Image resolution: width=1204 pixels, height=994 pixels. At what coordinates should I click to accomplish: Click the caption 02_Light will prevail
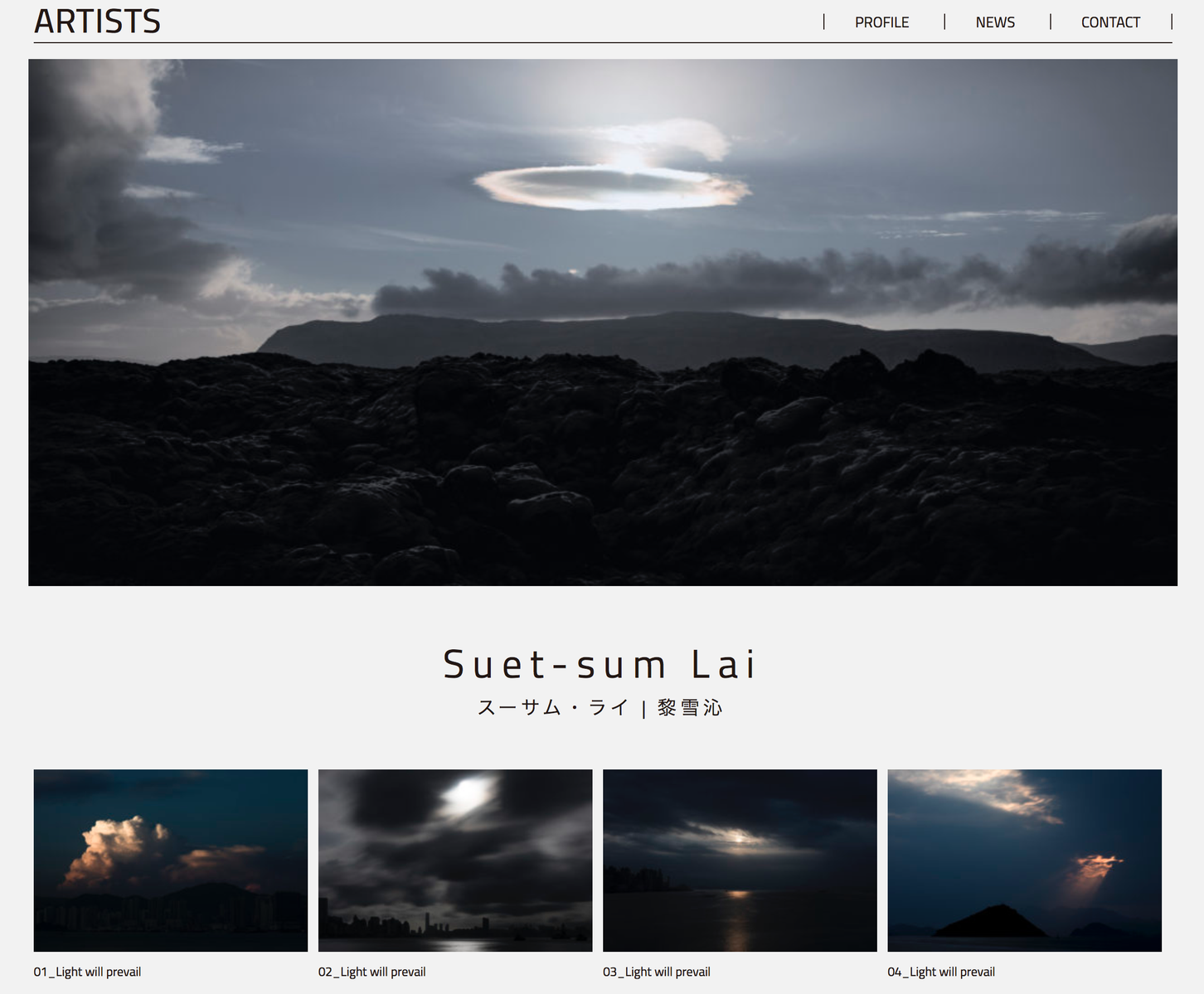tap(372, 972)
